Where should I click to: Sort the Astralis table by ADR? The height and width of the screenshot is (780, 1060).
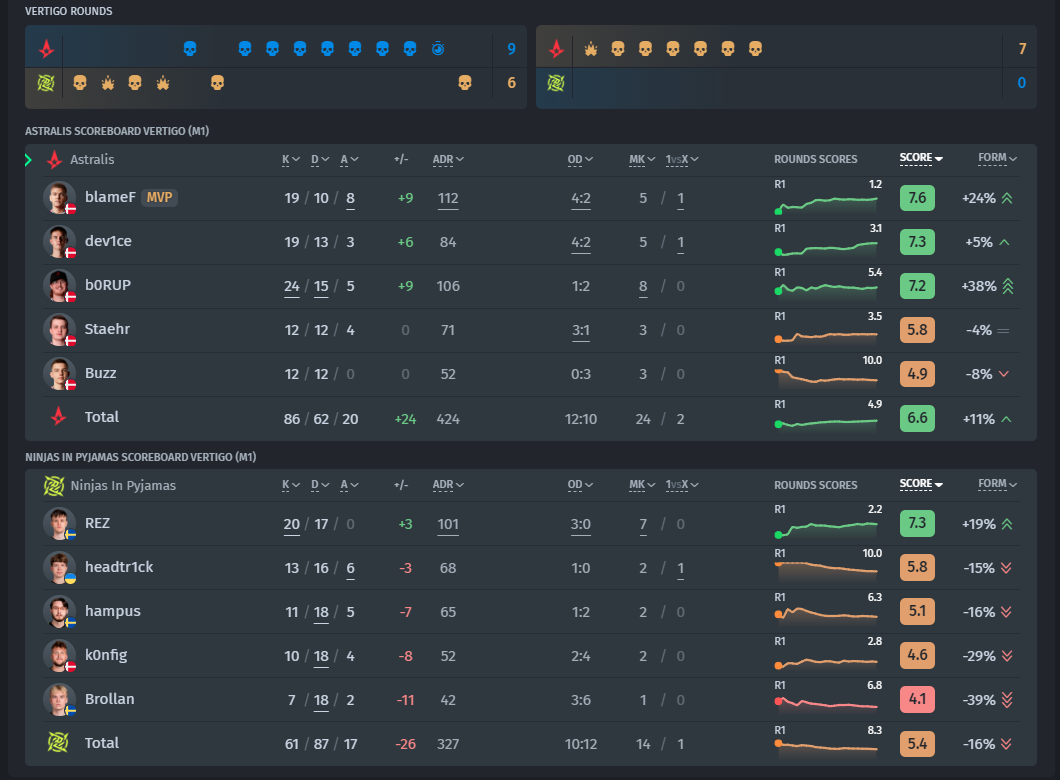coord(448,160)
